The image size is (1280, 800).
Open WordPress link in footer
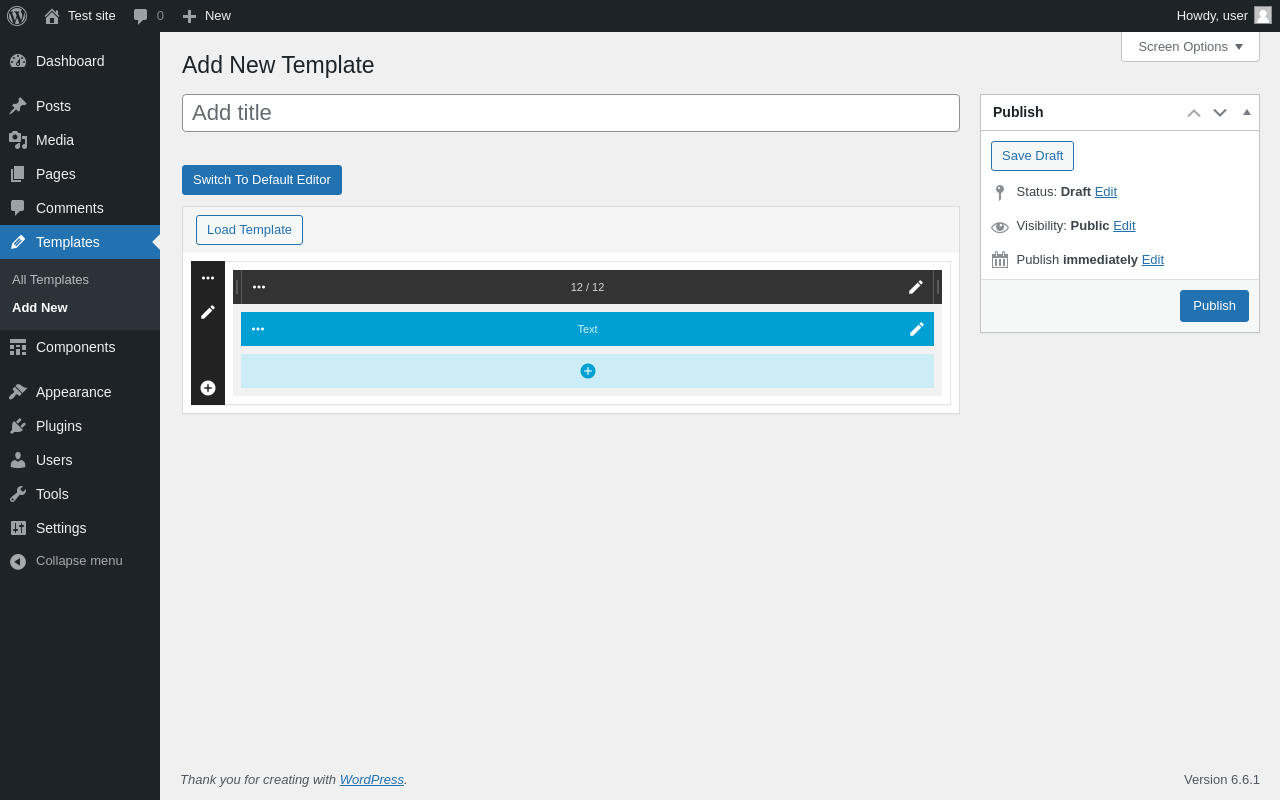(372, 779)
